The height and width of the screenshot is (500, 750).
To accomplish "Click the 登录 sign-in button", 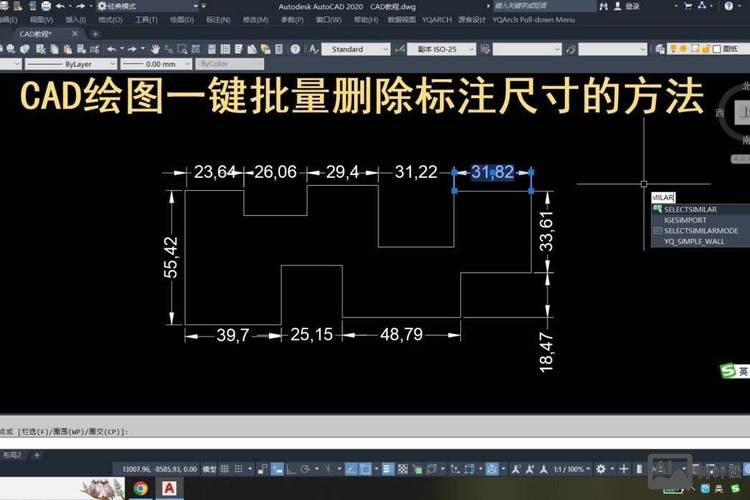I will pos(627,6).
